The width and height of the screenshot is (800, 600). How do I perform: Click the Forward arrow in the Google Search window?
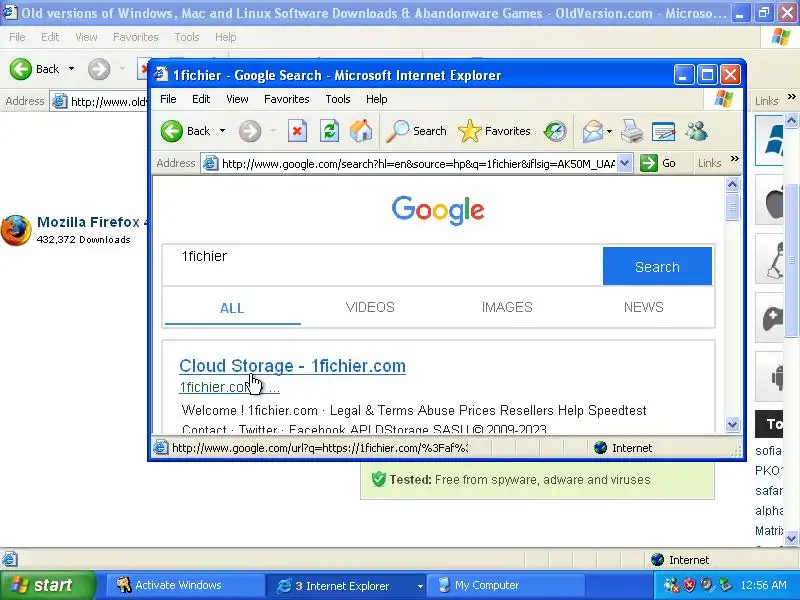tap(250, 131)
